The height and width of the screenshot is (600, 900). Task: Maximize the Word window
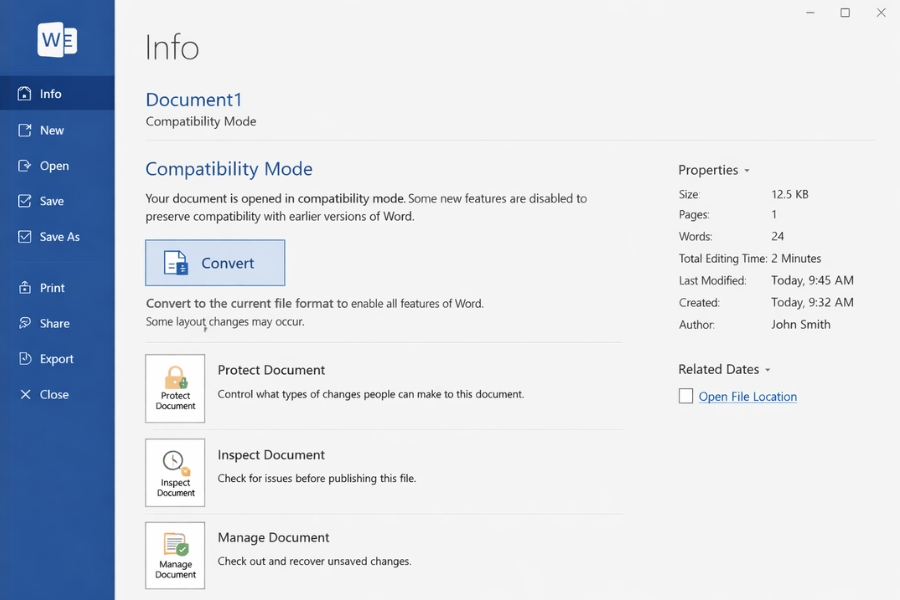click(x=845, y=13)
